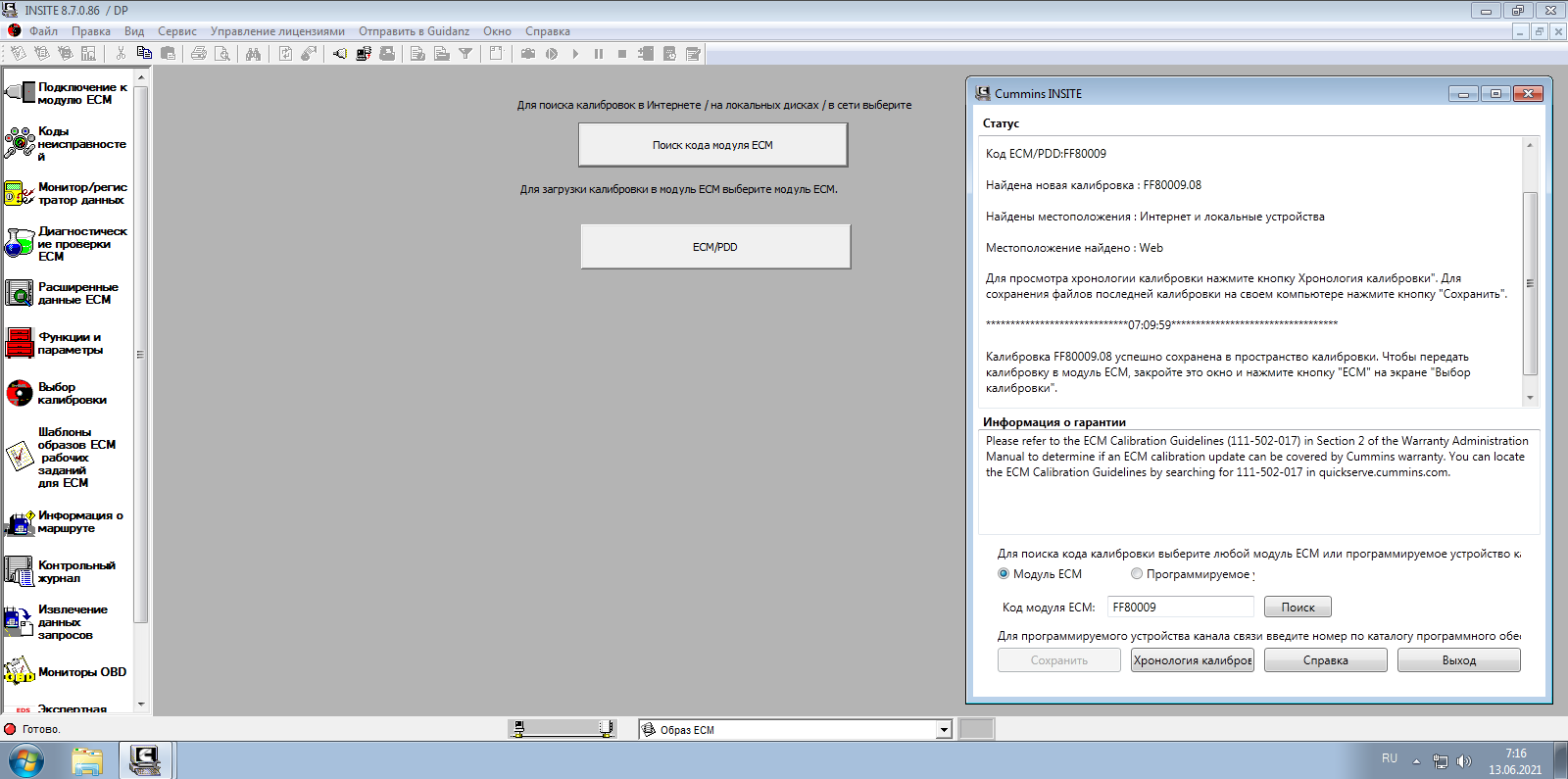Click the camera Snapshot toolbar icon
This screenshot has width=1568, height=779.
[527, 54]
